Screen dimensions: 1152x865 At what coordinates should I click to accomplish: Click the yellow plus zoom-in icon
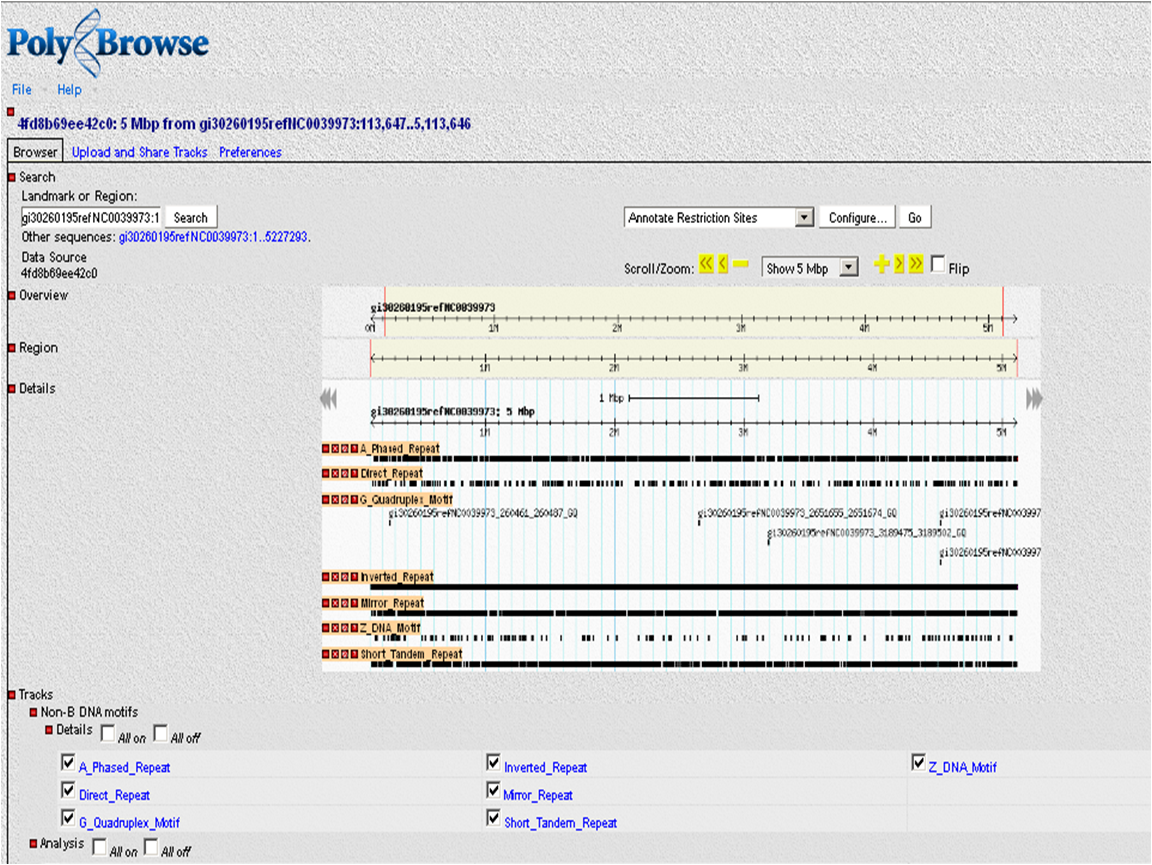(882, 264)
